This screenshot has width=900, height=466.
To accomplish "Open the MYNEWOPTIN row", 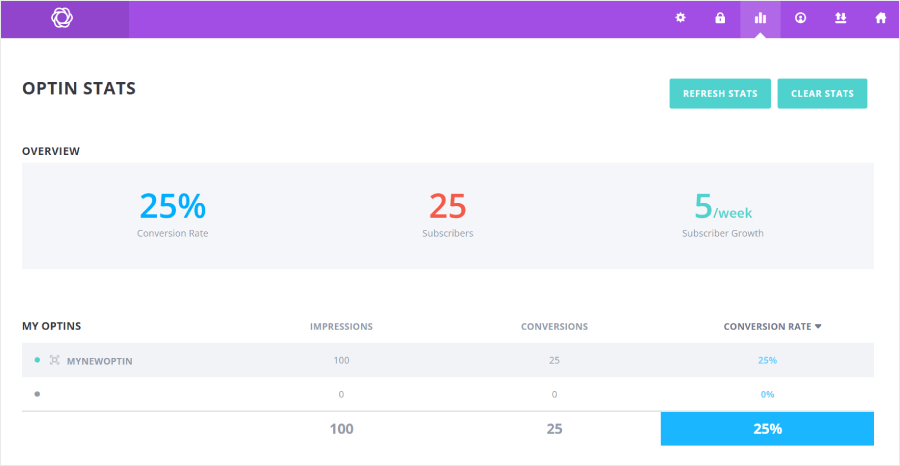I will (448, 360).
